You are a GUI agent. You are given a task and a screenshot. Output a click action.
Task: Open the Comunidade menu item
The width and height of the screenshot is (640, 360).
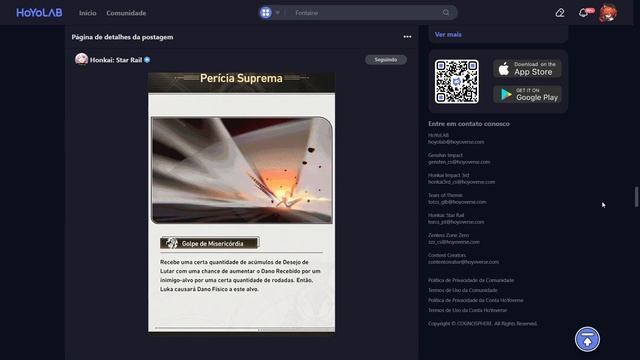point(126,13)
